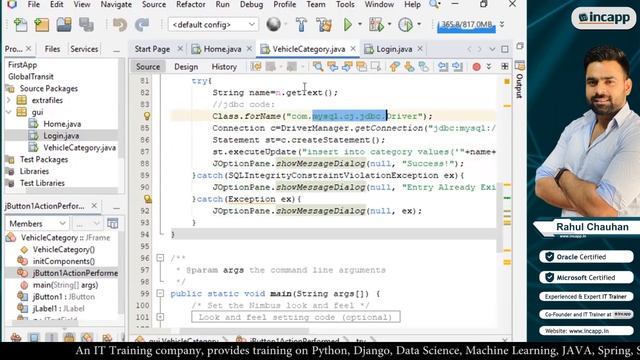Click the Members view options icon
This screenshot has width=640, height=360.
pos(113,223)
